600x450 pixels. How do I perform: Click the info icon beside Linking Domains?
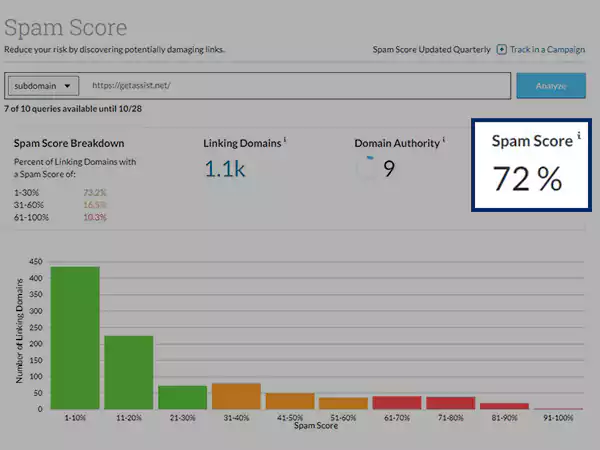(285, 141)
